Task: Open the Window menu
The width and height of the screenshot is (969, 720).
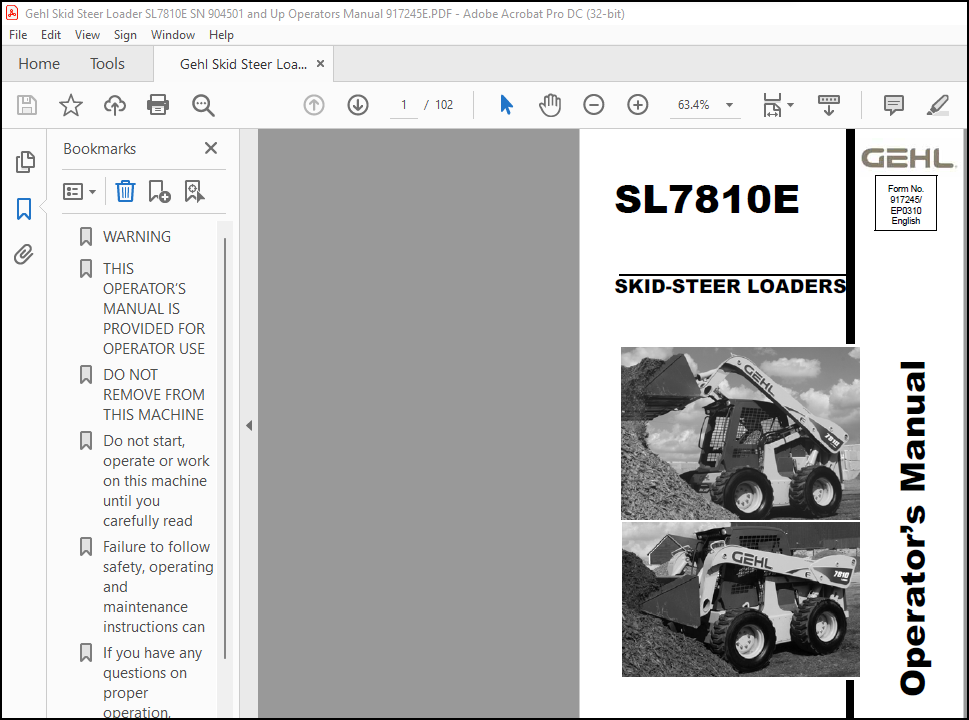Action: (x=173, y=35)
